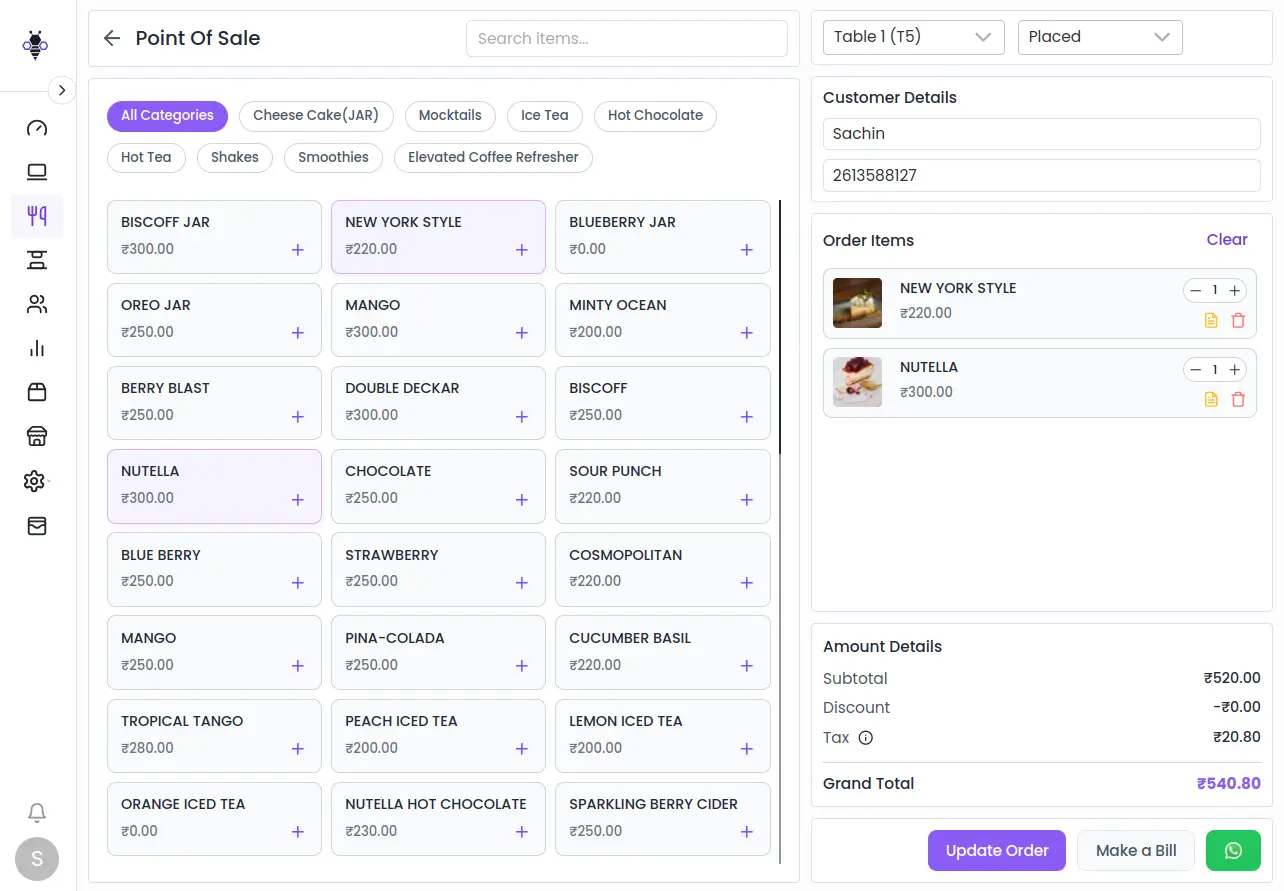Delete NUTELLA item using trash icon
This screenshot has height=891, width=1284.
pyautogui.click(x=1238, y=400)
